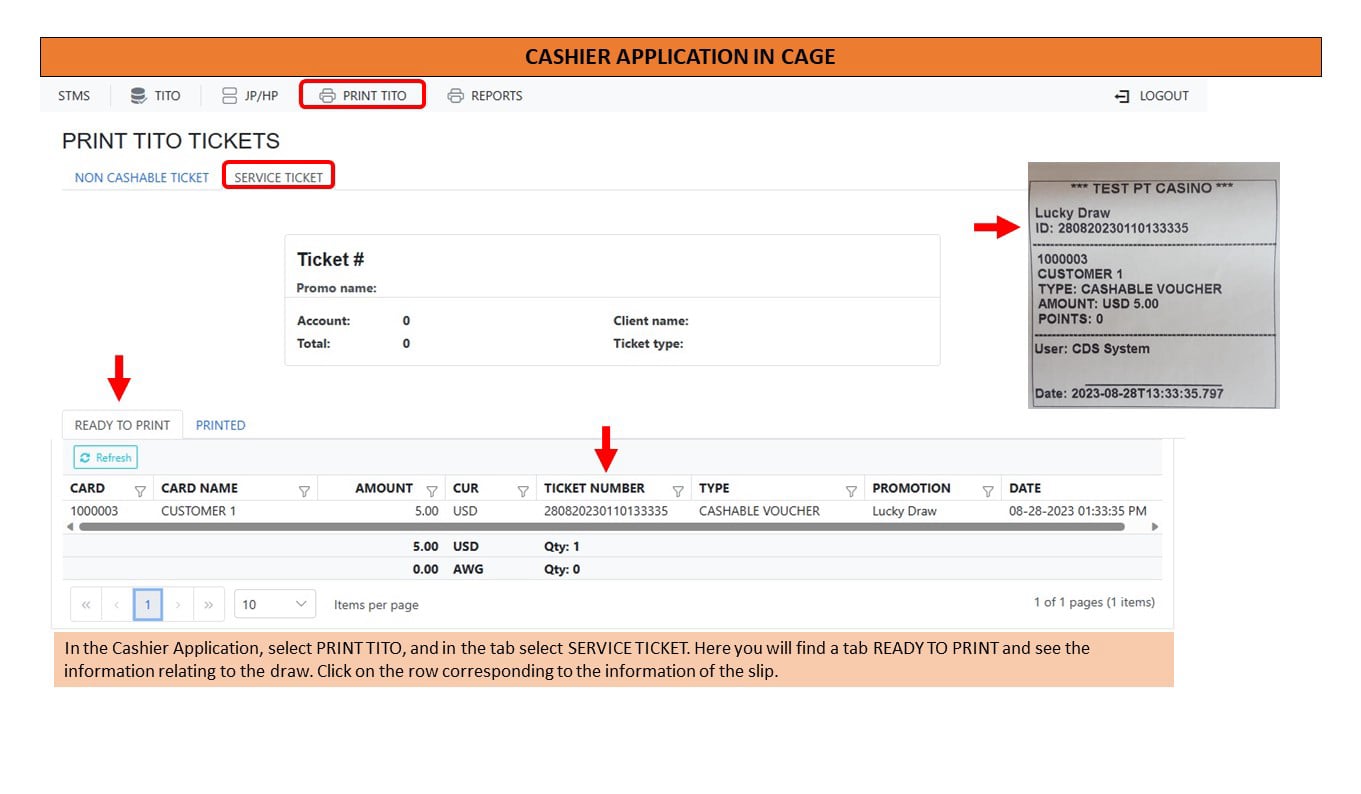Image resolution: width=1361 pixels, height=794 pixels.
Task: Switch to the SERVICE TICKET tab
Action: click(279, 177)
